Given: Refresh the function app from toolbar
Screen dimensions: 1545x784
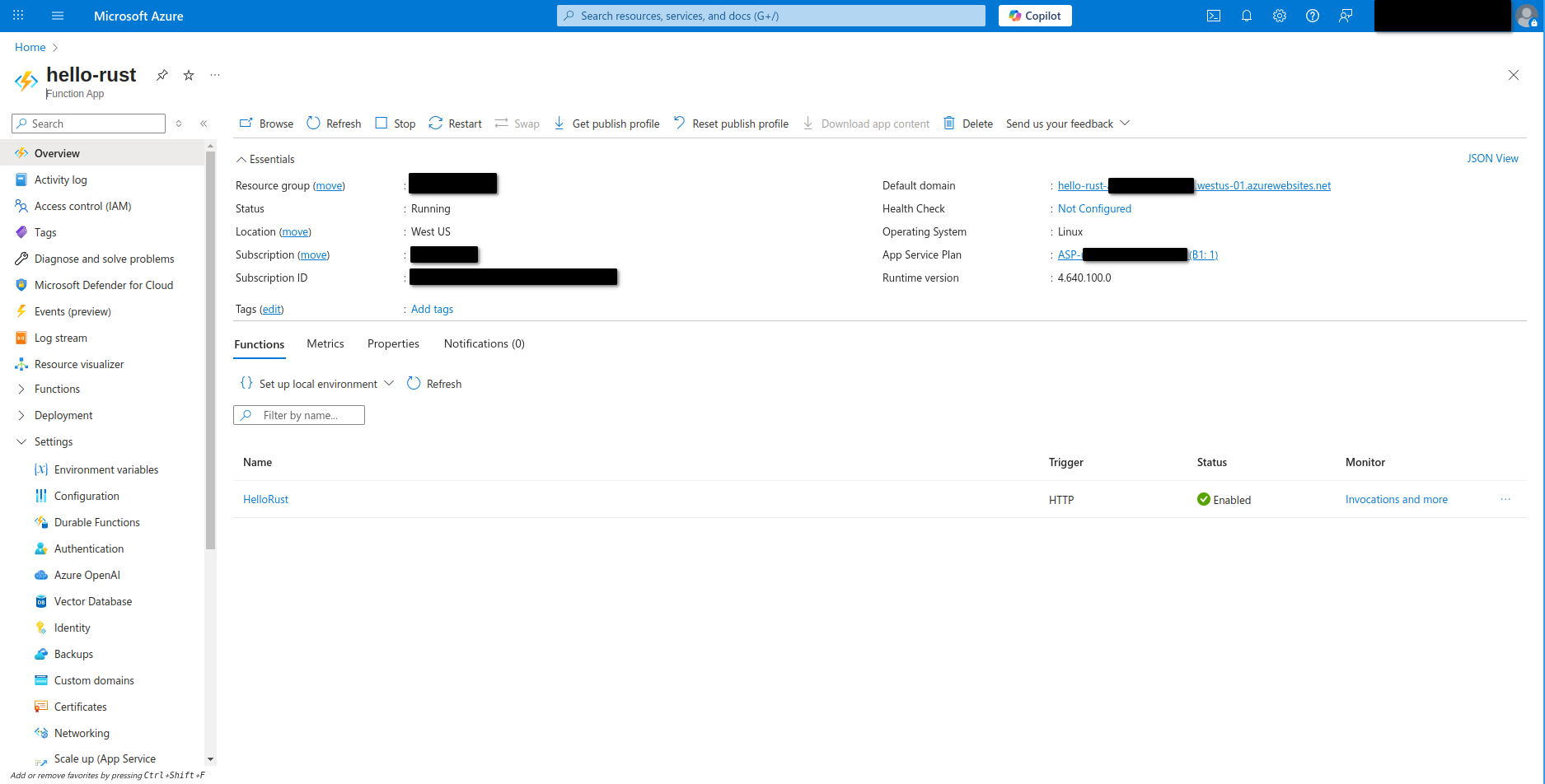Looking at the screenshot, I should point(334,124).
